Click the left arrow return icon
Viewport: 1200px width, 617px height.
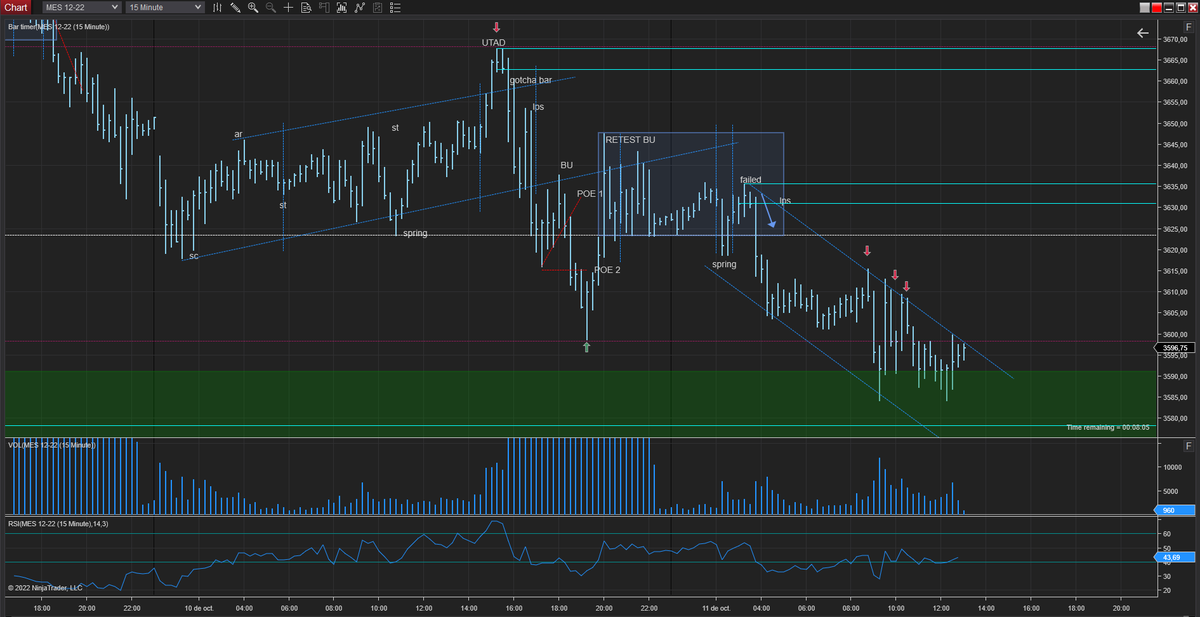pyautogui.click(x=1143, y=33)
